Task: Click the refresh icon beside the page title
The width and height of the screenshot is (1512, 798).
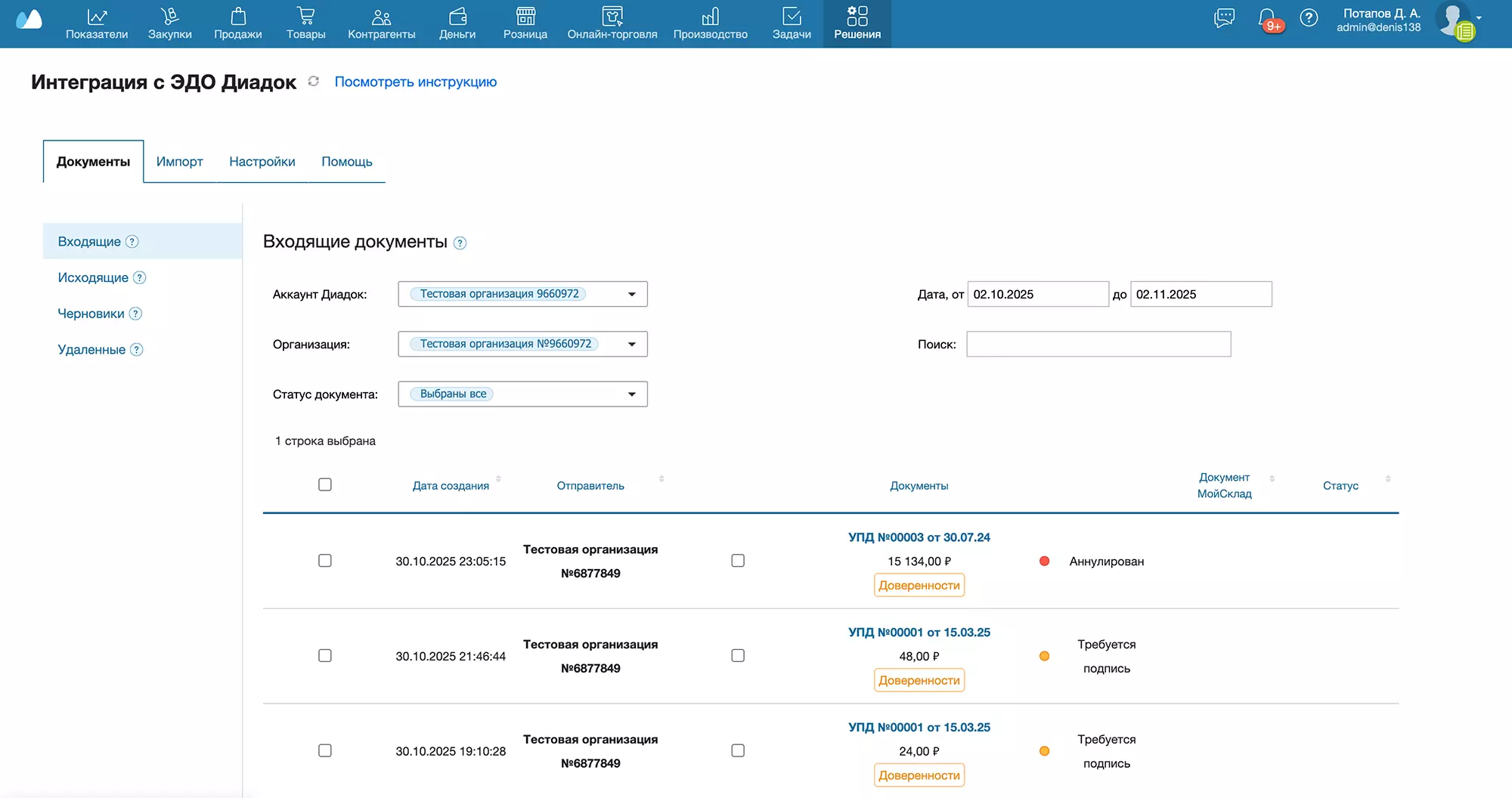Action: [314, 82]
